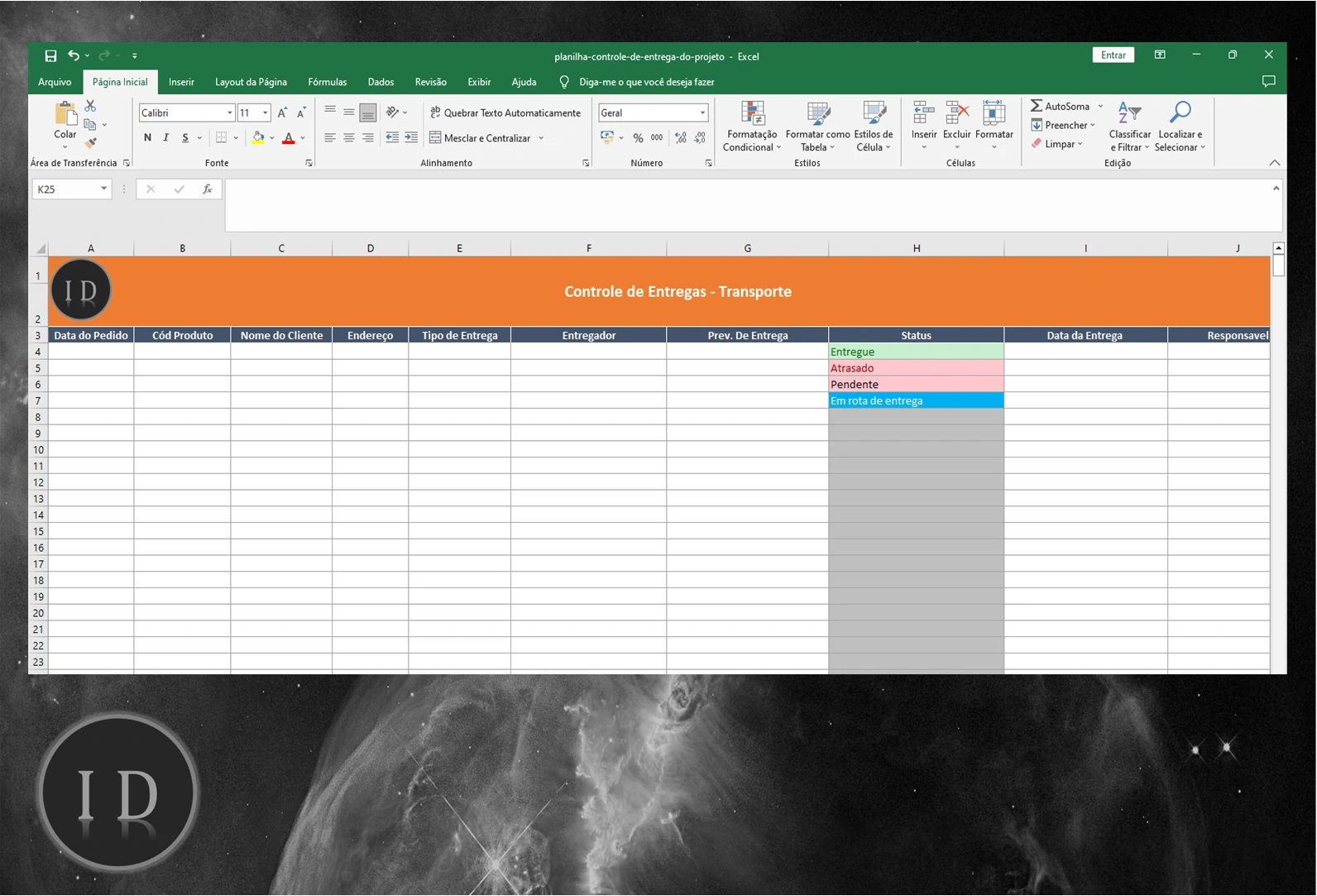This screenshot has height=896, width=1317.
Task: Select the Format Painter brush icon
Action: pyautogui.click(x=91, y=143)
